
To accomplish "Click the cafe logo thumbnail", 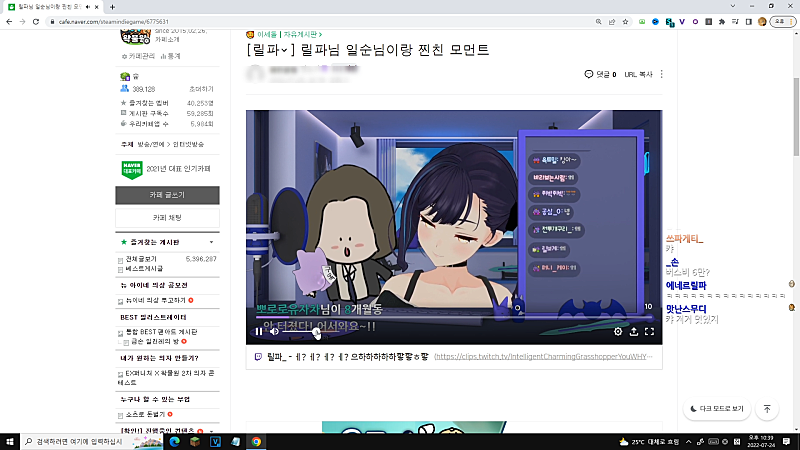I will pos(135,37).
